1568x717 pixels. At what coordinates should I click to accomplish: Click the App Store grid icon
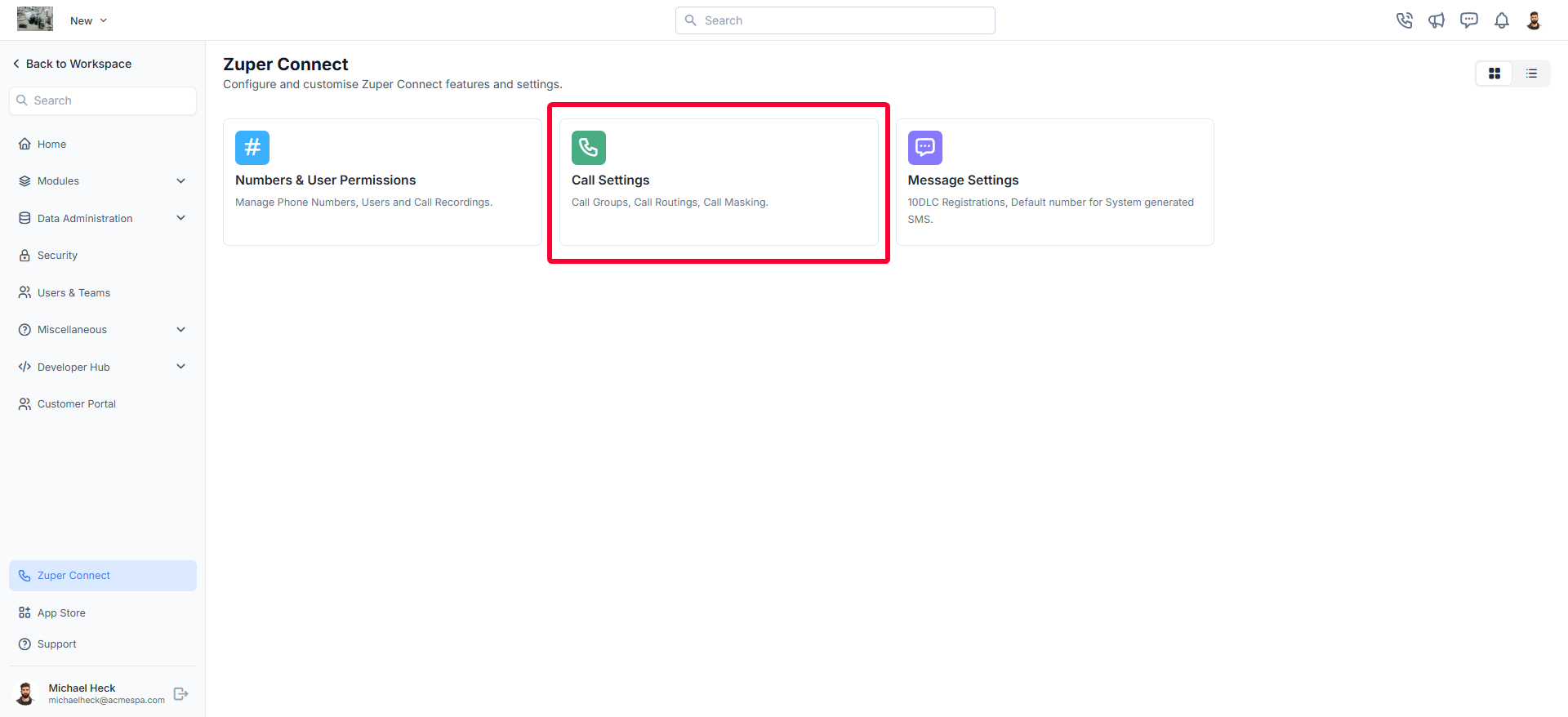[x=24, y=612]
